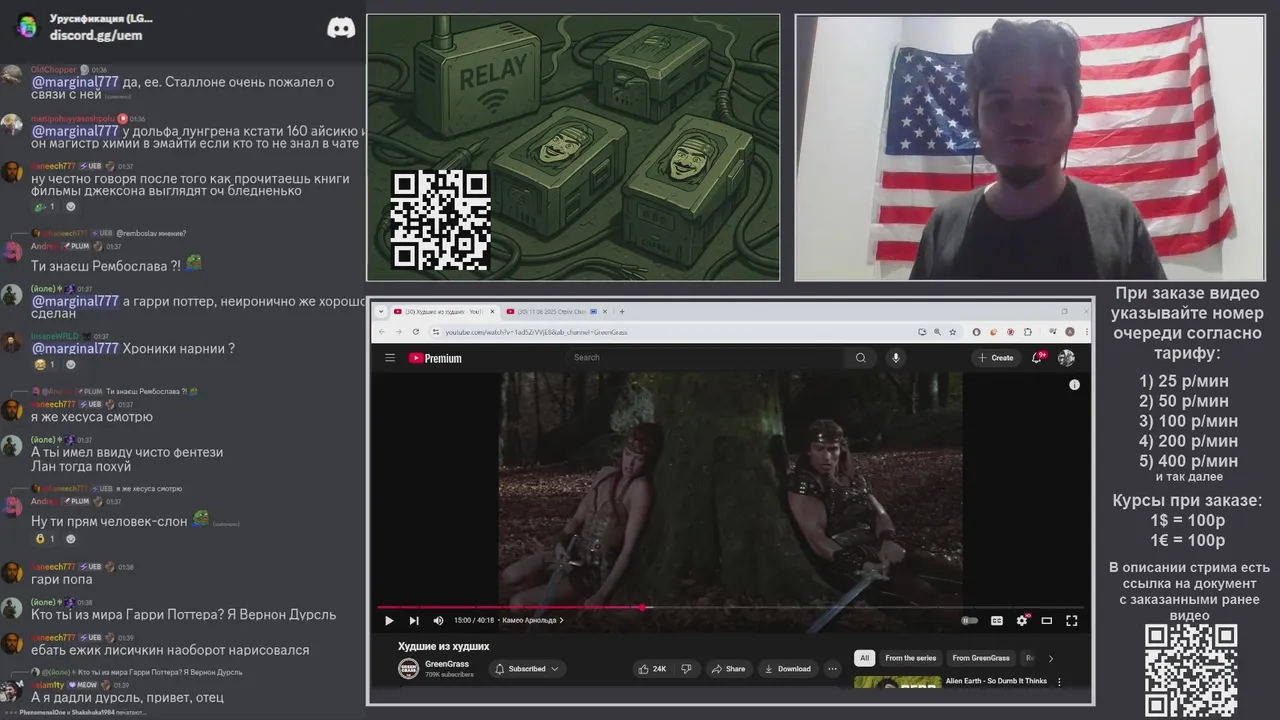Click the QR code under tariff text
1280x720 pixels.
tap(1191, 671)
